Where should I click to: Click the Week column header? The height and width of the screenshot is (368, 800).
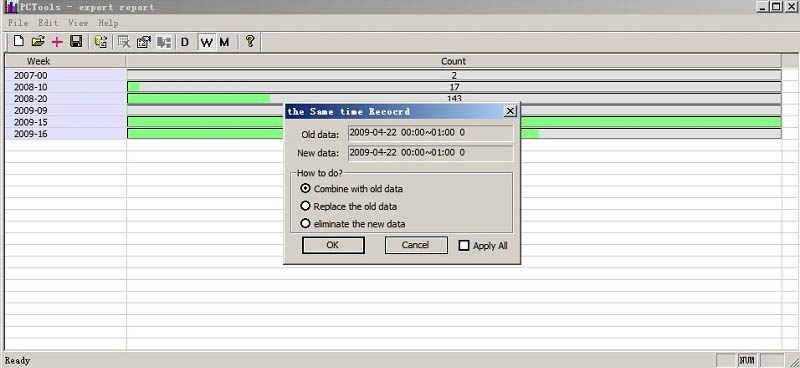[65, 61]
